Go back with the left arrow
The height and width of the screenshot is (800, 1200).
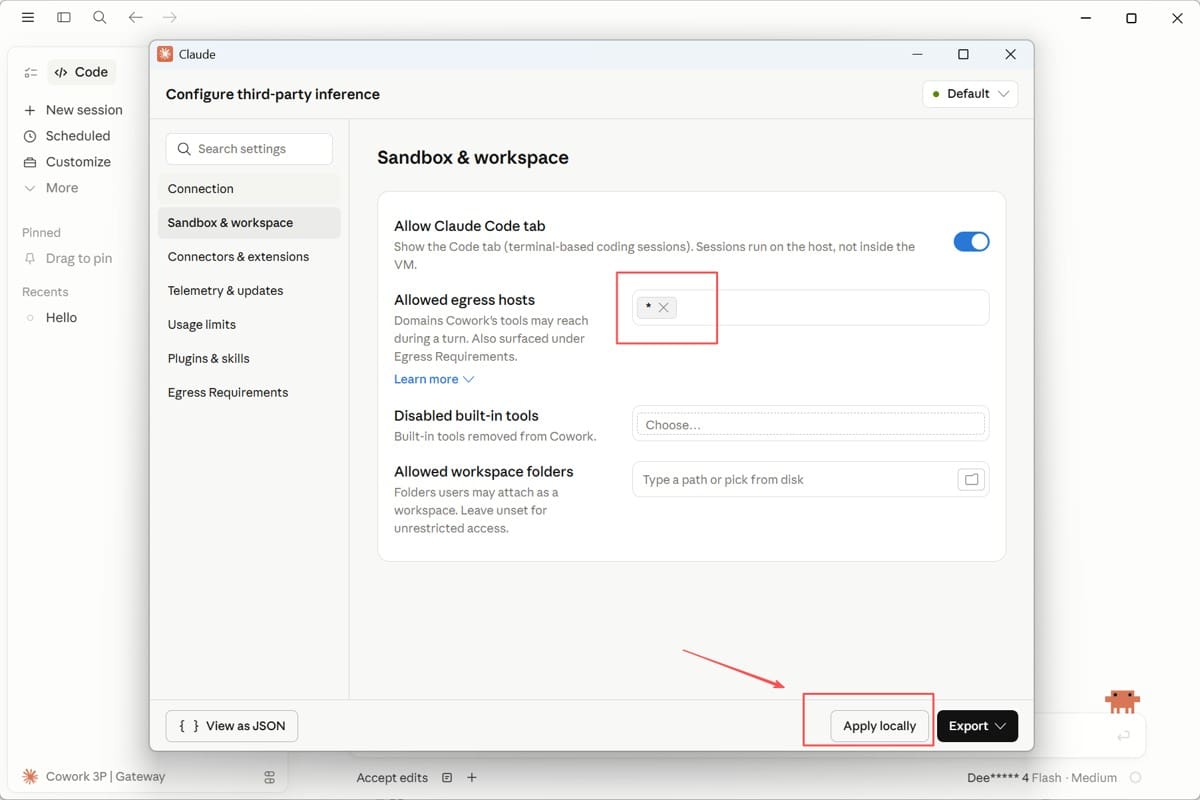click(x=136, y=17)
